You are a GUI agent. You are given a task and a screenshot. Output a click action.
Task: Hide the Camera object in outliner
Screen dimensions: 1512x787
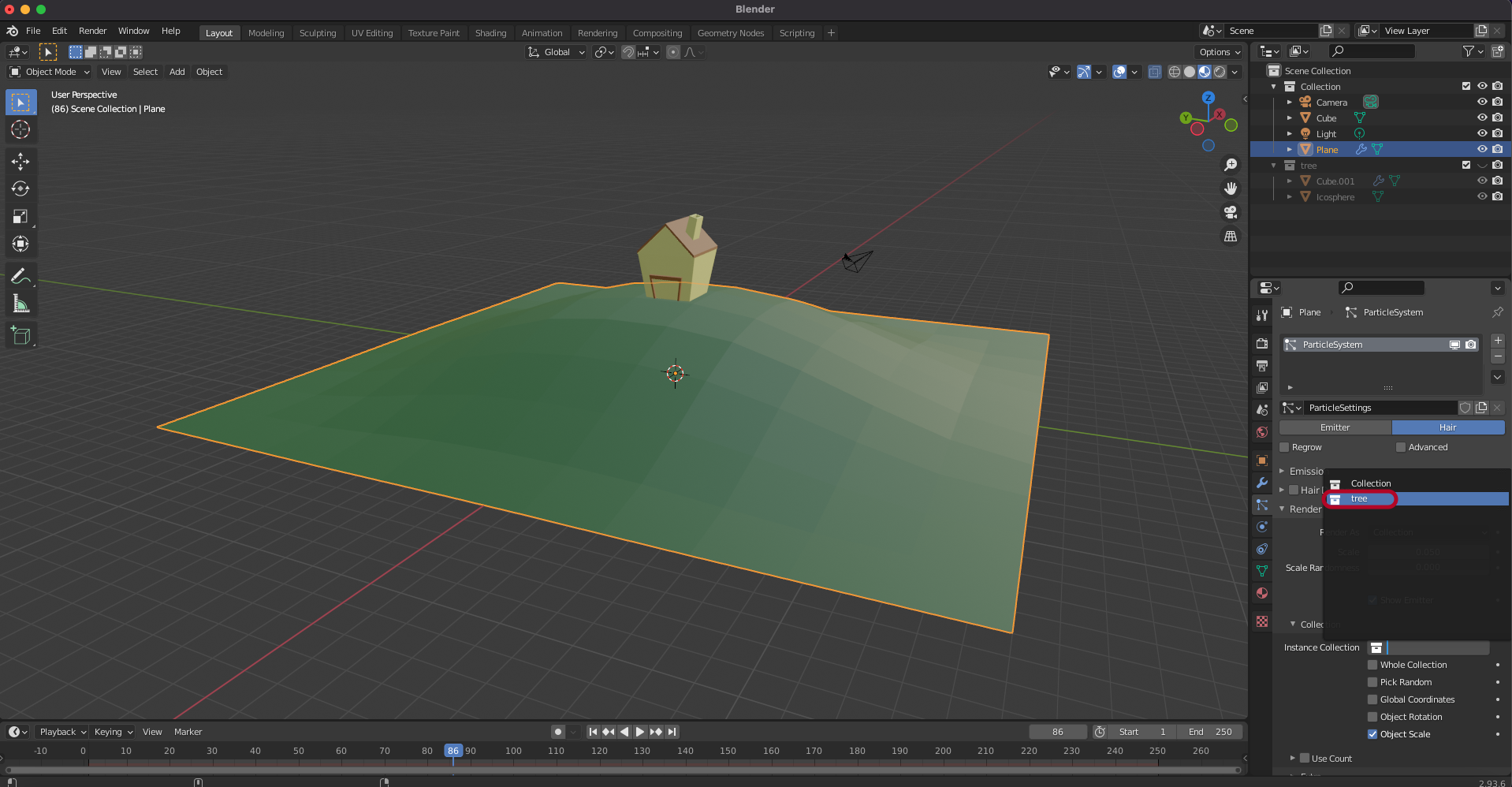click(x=1482, y=102)
